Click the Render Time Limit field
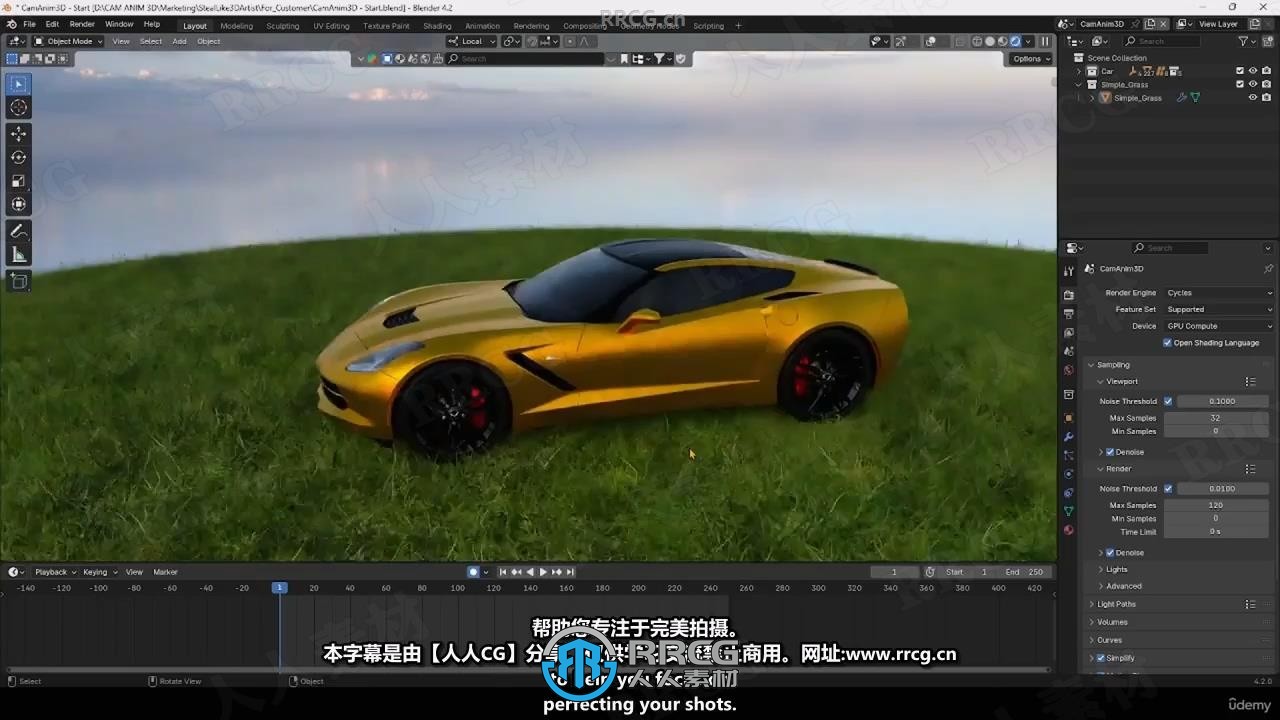1280x720 pixels. 1215,532
